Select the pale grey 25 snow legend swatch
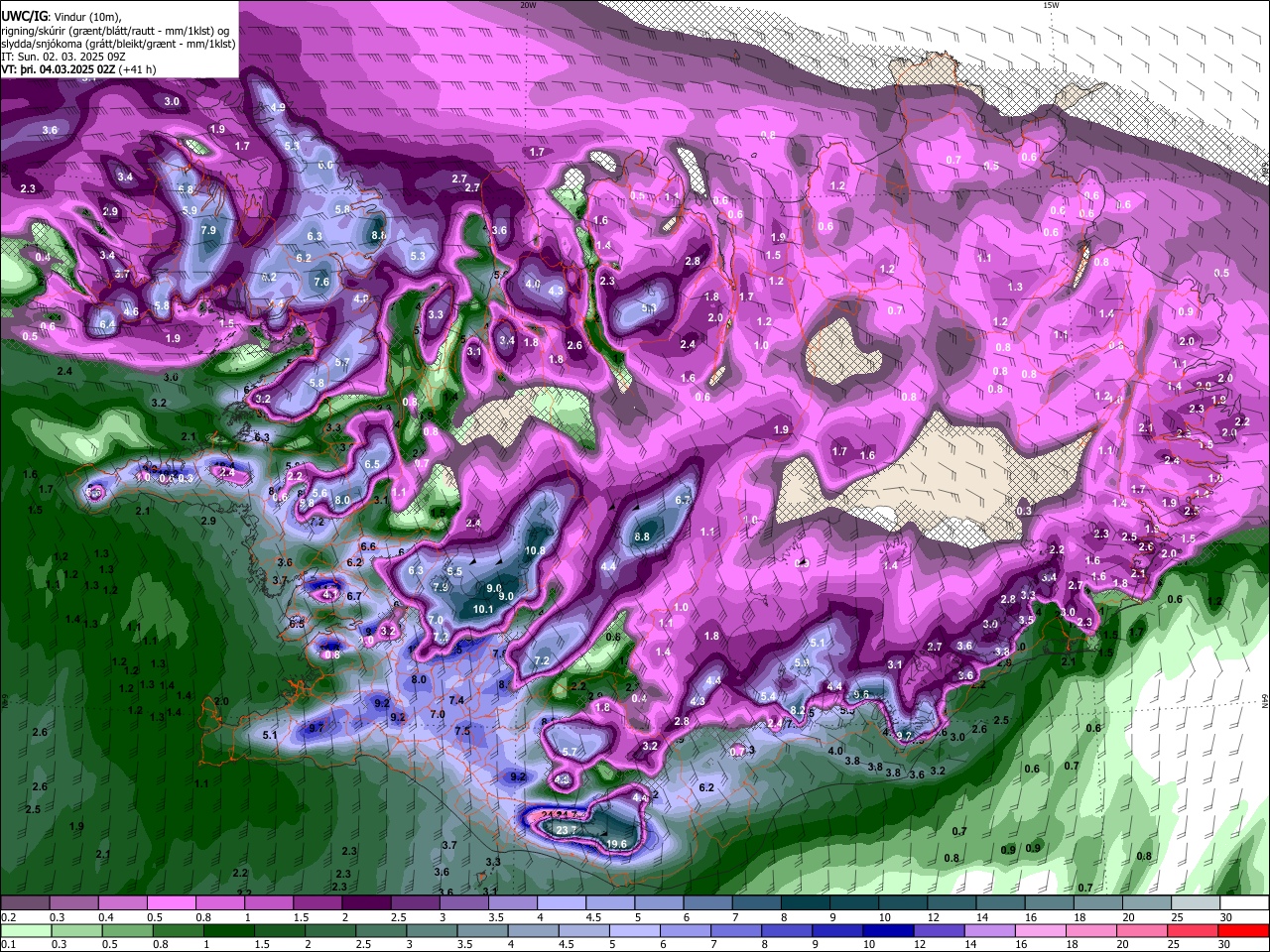 click(x=1195, y=903)
